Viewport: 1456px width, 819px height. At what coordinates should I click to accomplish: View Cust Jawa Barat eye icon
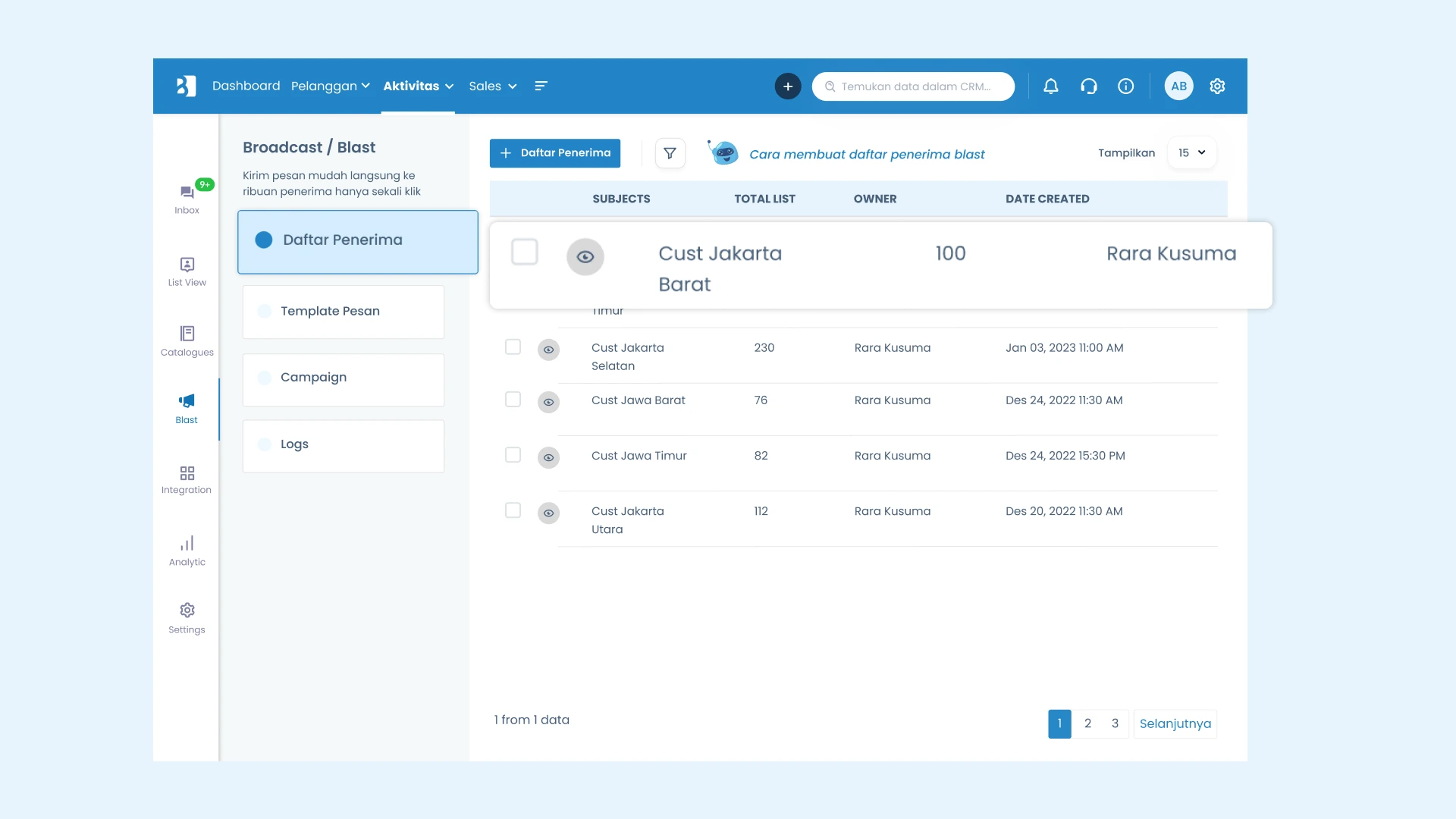tap(548, 402)
